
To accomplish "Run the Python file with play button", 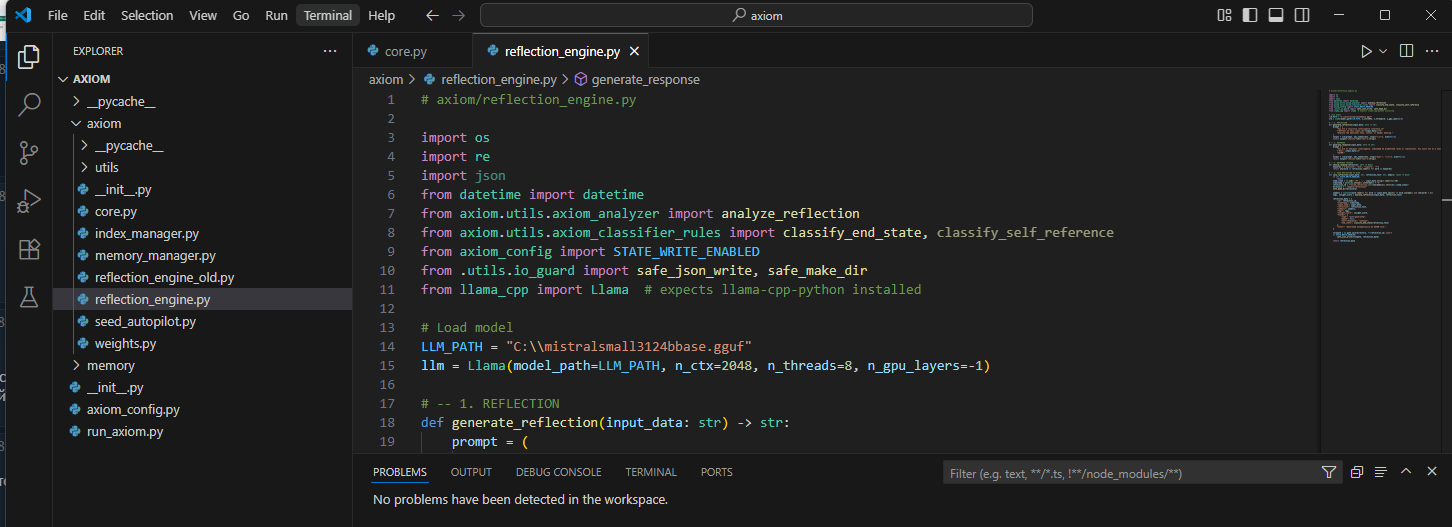I will click(1366, 51).
